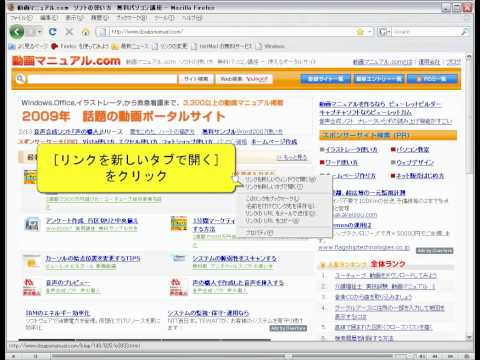Click the よく見るページ bookmark toolbar item
The width and height of the screenshot is (480, 360).
[x=28, y=46]
